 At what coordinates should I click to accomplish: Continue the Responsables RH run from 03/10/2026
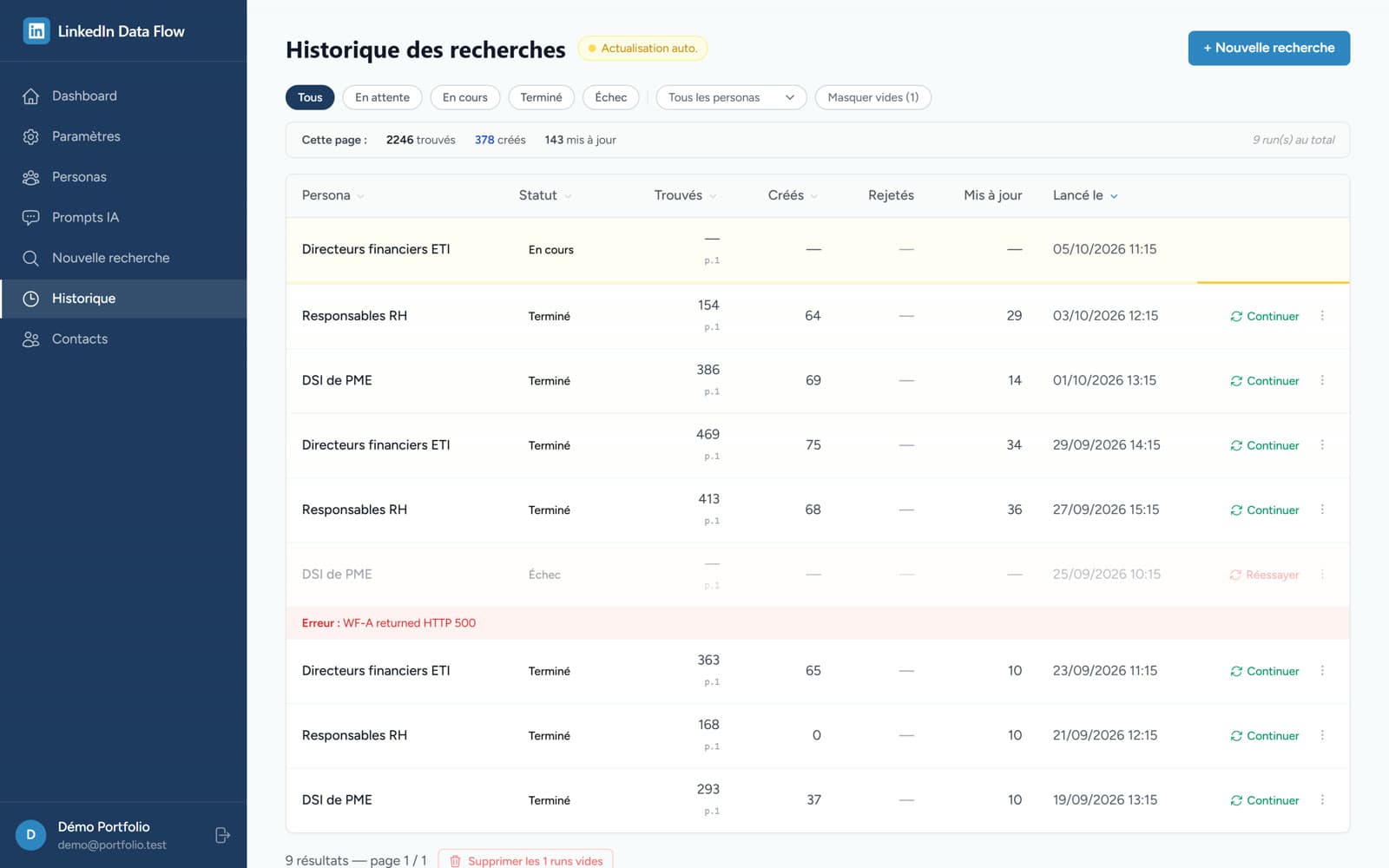coord(1264,316)
